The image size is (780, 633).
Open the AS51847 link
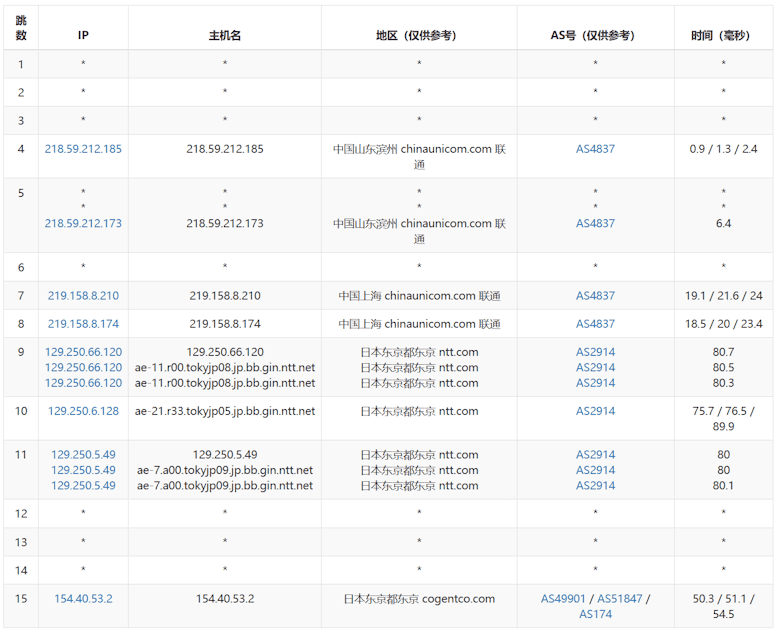pyautogui.click(x=619, y=599)
